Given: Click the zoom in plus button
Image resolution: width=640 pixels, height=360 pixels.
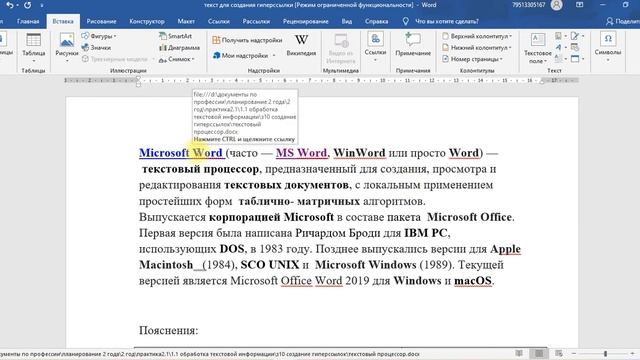Looking at the screenshot, I should pyautogui.click(x=633, y=353).
